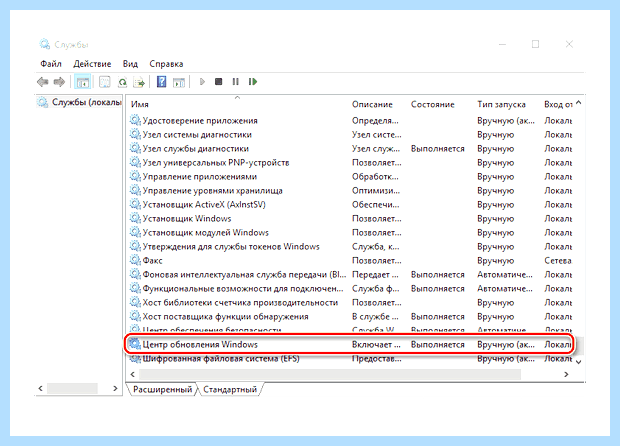The image size is (620, 446).
Task: Start the service with the play icon
Action: coord(202,82)
